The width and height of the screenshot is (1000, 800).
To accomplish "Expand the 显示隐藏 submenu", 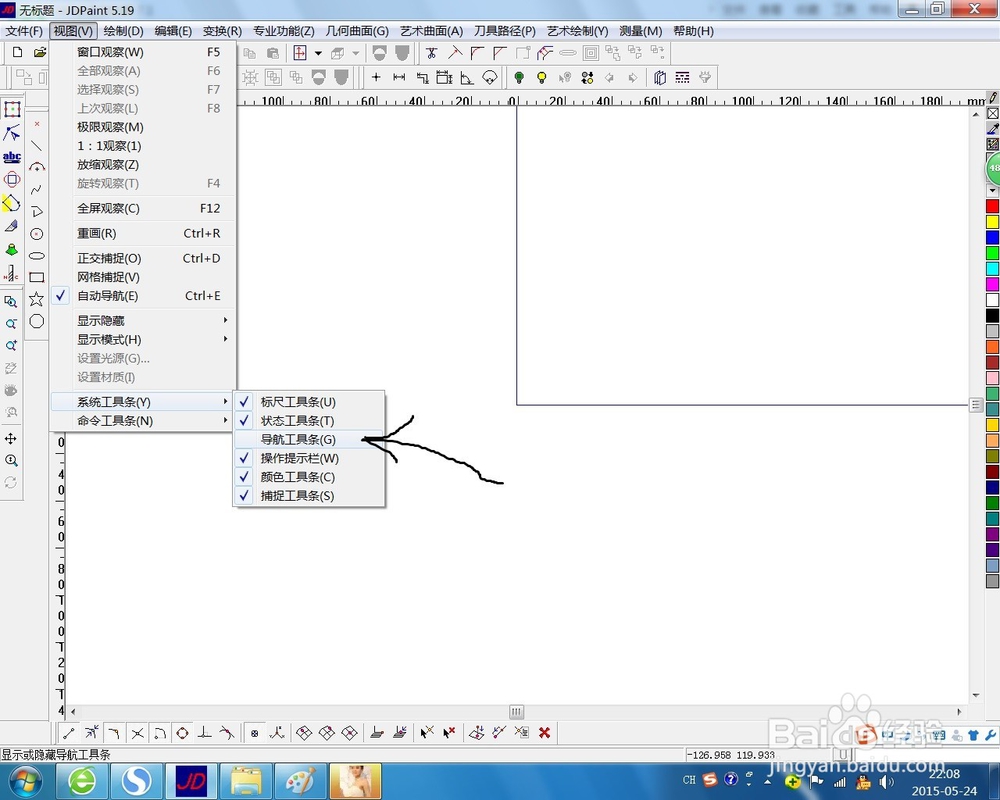I will [143, 321].
